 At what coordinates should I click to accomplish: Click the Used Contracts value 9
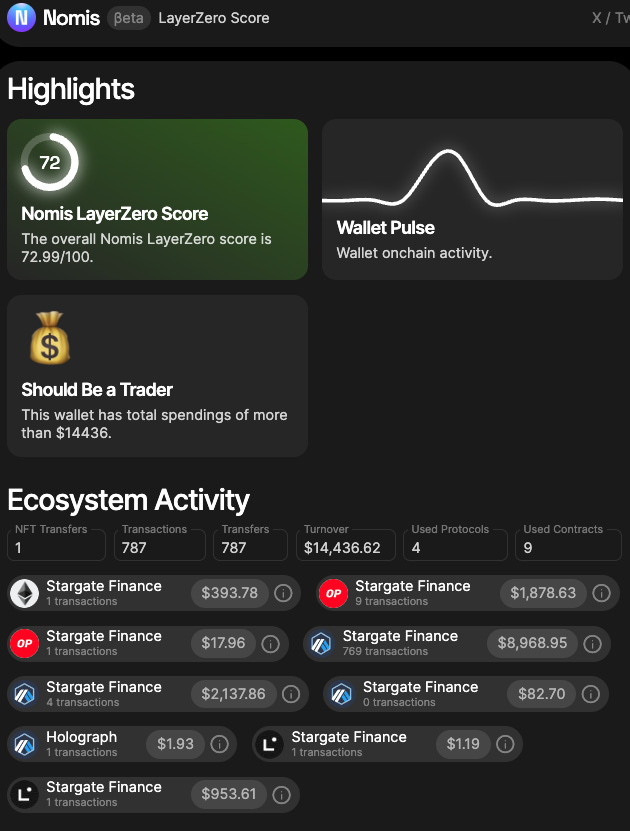(x=528, y=547)
